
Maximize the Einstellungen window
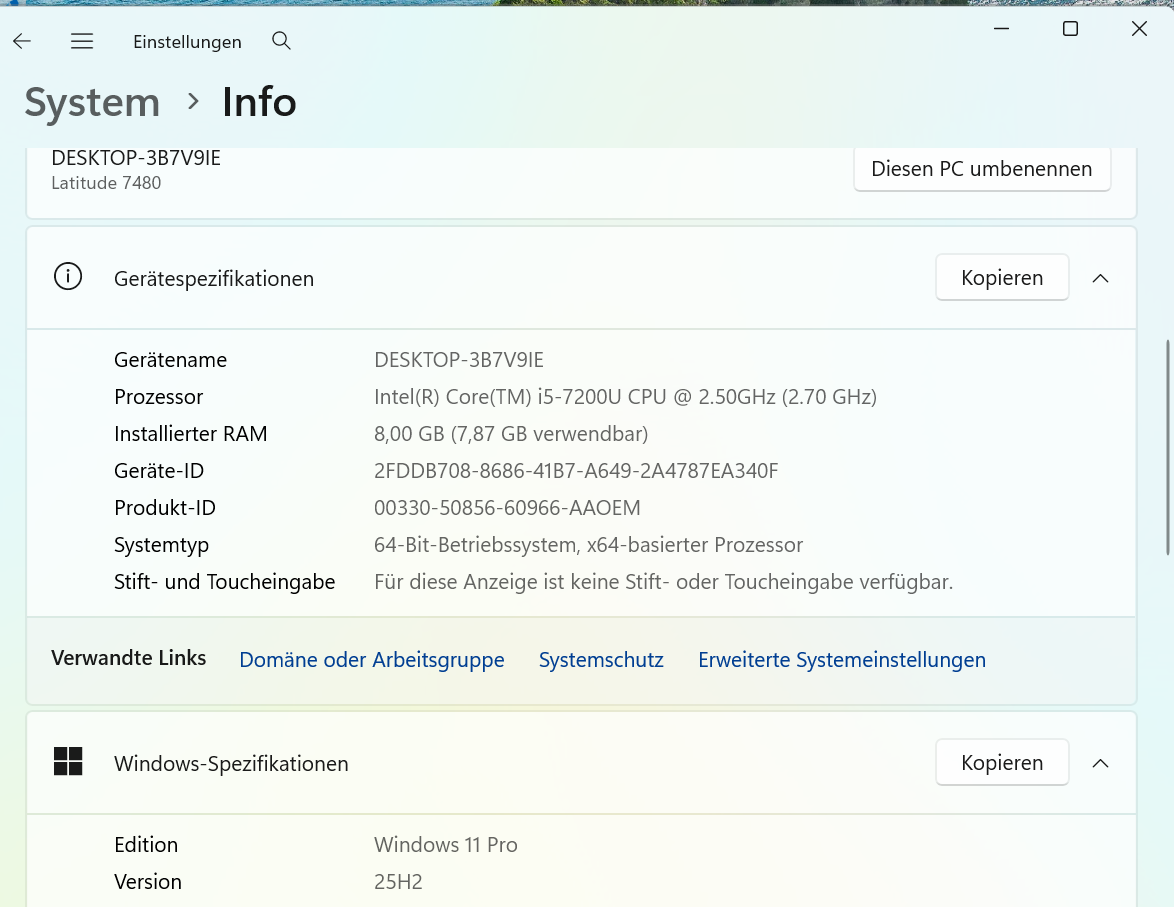[1070, 29]
